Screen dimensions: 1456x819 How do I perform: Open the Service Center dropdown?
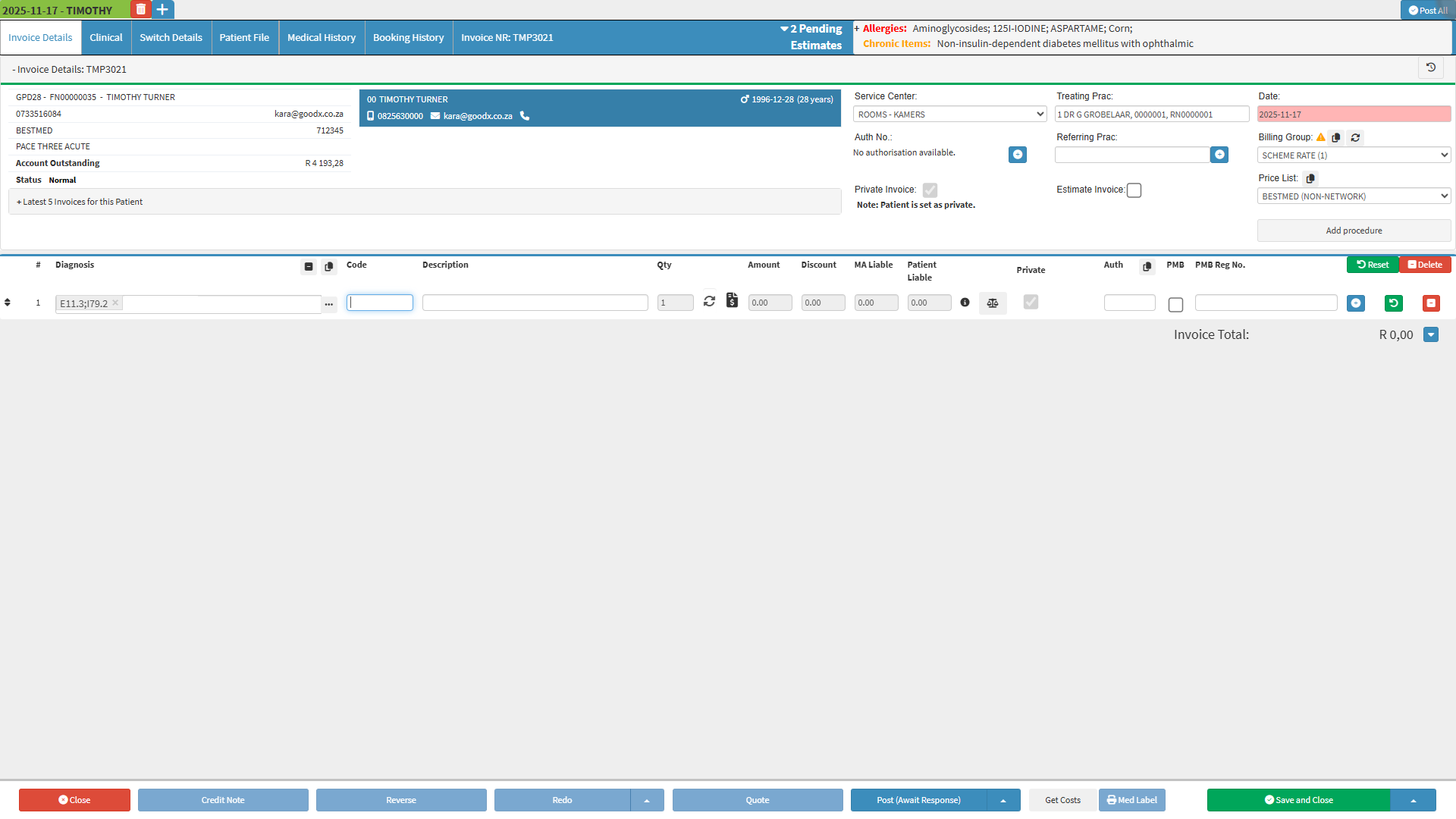[950, 115]
